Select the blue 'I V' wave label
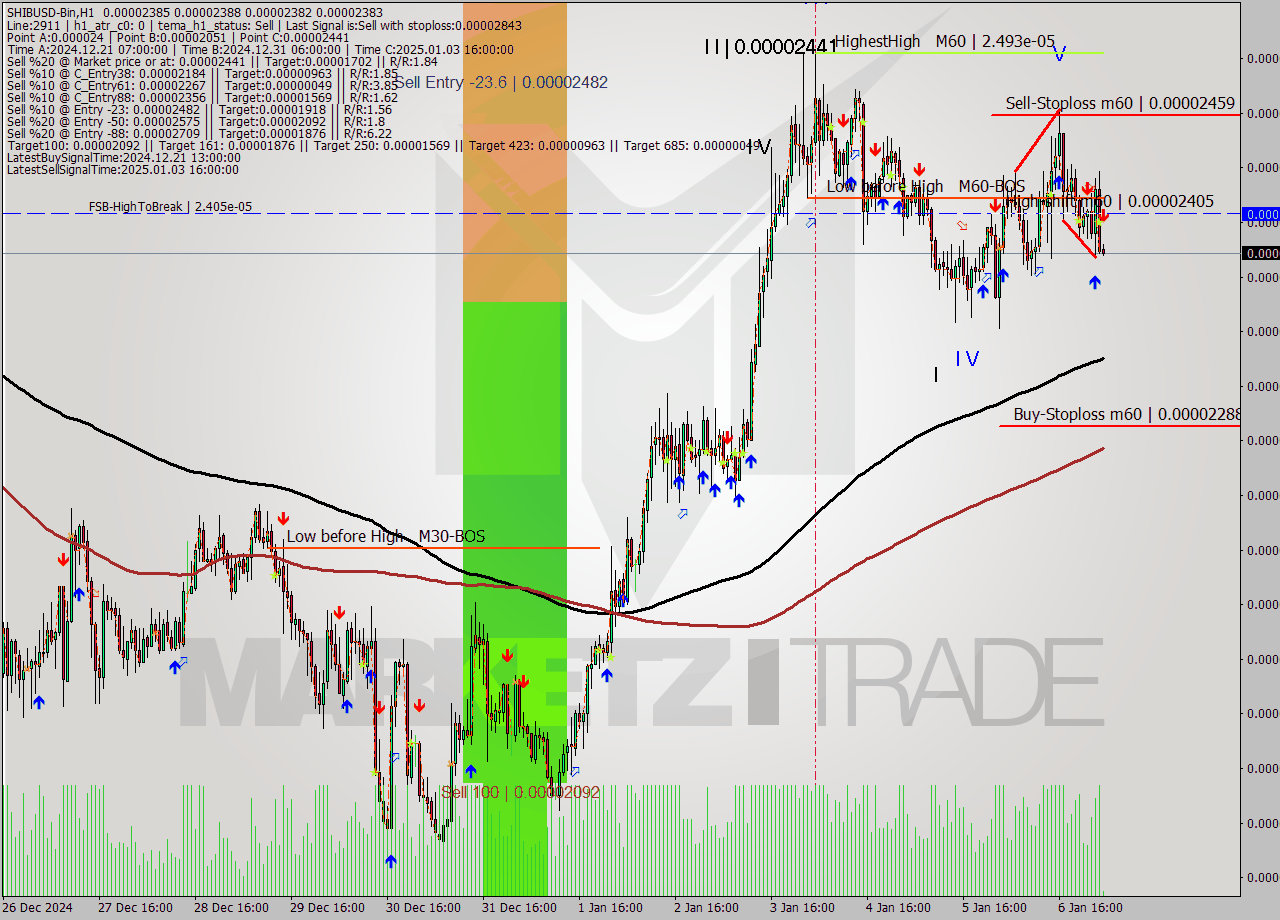Image resolution: width=1280 pixels, height=920 pixels. 966,358
